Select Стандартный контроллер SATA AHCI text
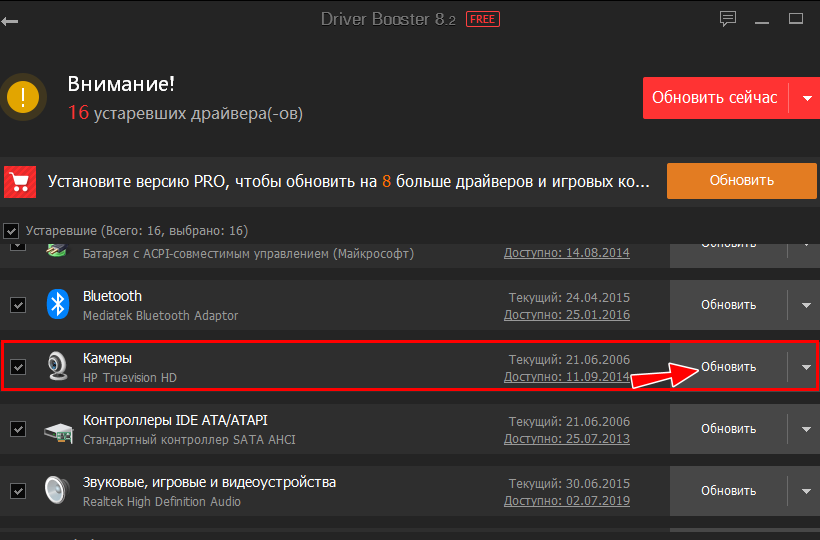Image resolution: width=820 pixels, height=540 pixels. 189,440
